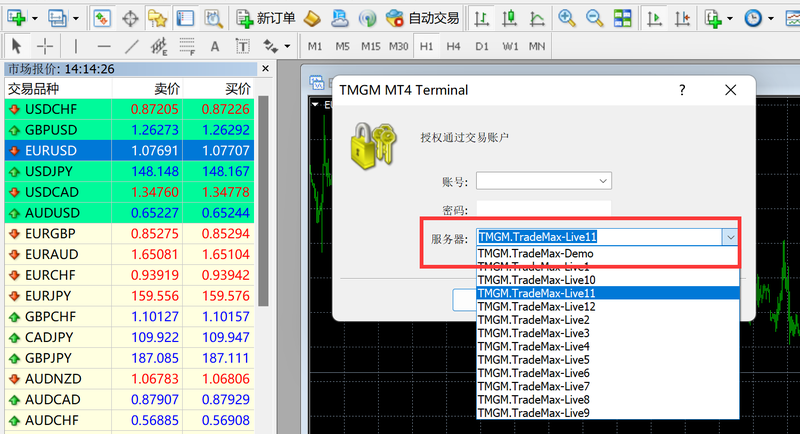Switch to bar chart mode

pos(481,19)
